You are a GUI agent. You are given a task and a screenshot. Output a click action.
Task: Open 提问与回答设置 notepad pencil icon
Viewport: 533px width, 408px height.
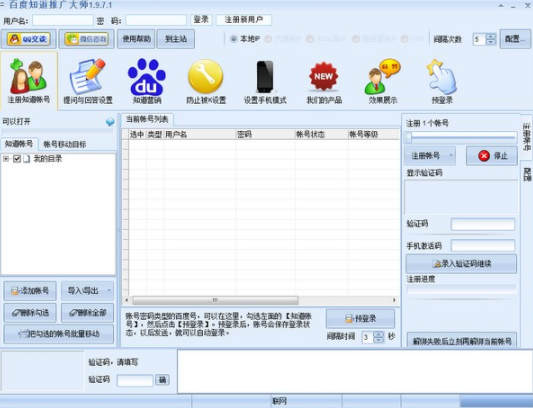(88, 77)
